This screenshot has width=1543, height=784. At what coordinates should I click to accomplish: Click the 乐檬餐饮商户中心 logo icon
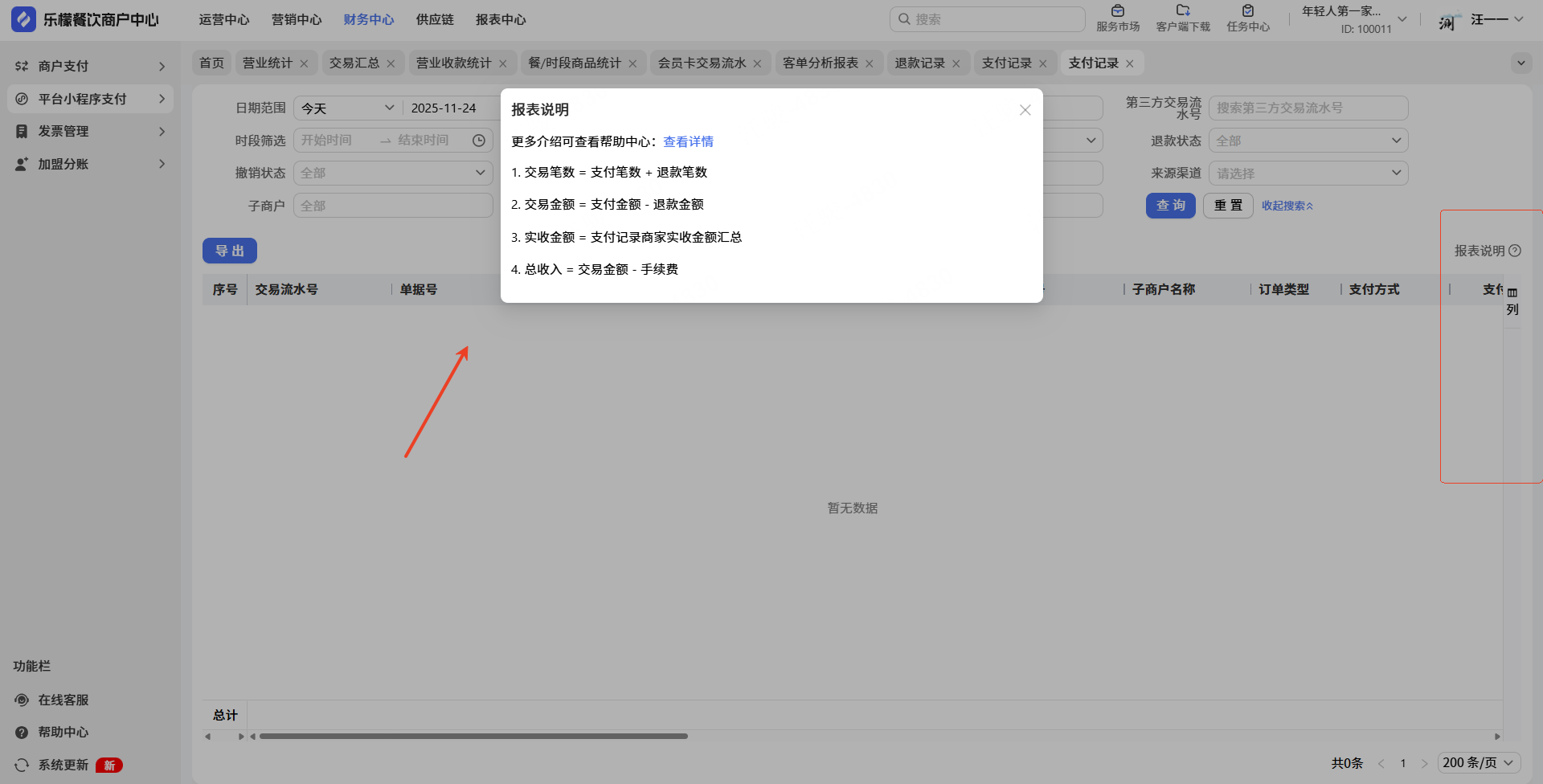(x=23, y=19)
